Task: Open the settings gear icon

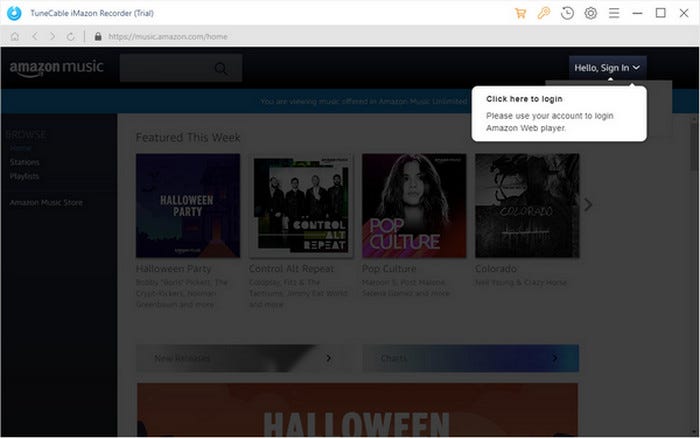Action: (591, 13)
